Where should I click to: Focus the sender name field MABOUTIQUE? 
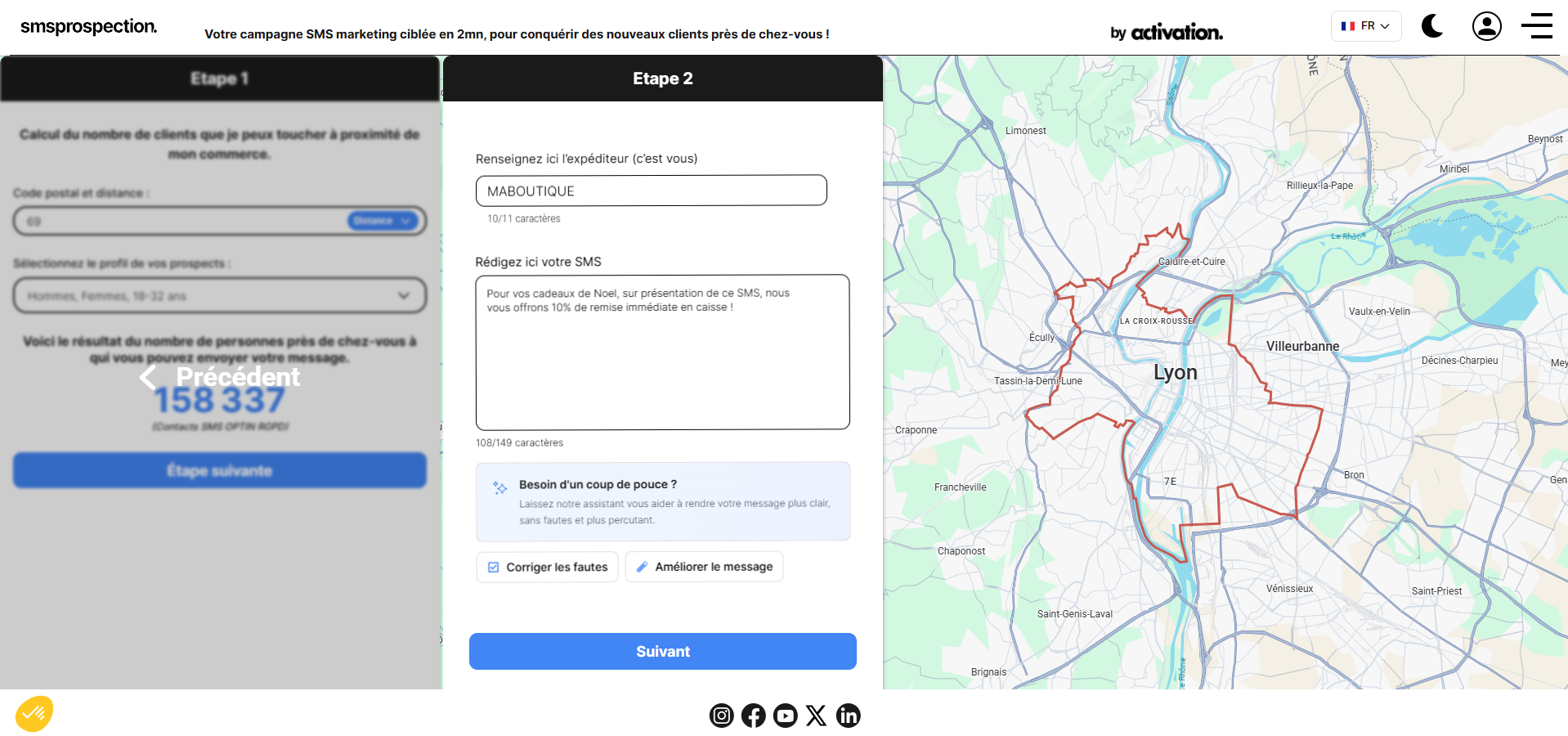click(x=651, y=191)
